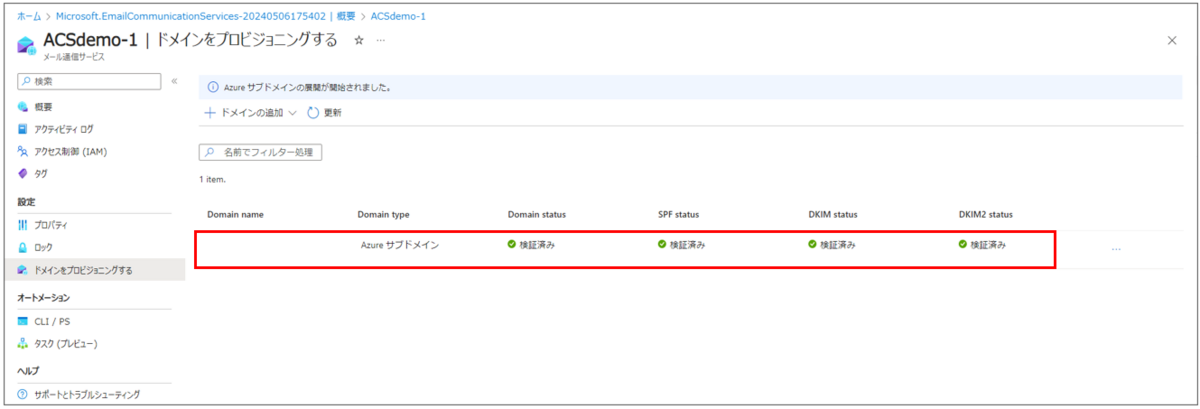The width and height of the screenshot is (1200, 409).
Task: Open the row ellipsis menu for the domain
Action: (x=1116, y=249)
